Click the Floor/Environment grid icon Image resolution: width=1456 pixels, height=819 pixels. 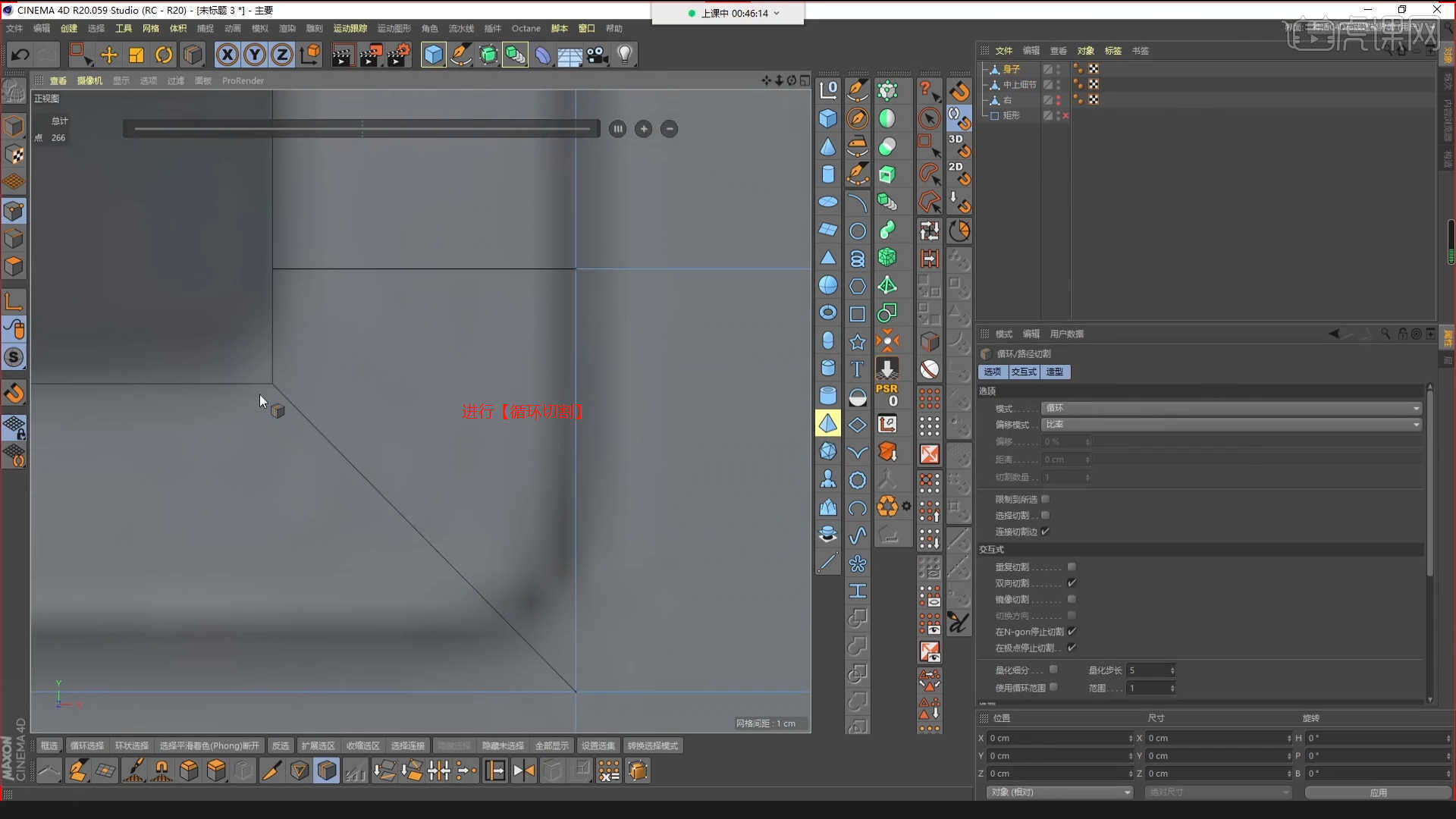coord(570,55)
